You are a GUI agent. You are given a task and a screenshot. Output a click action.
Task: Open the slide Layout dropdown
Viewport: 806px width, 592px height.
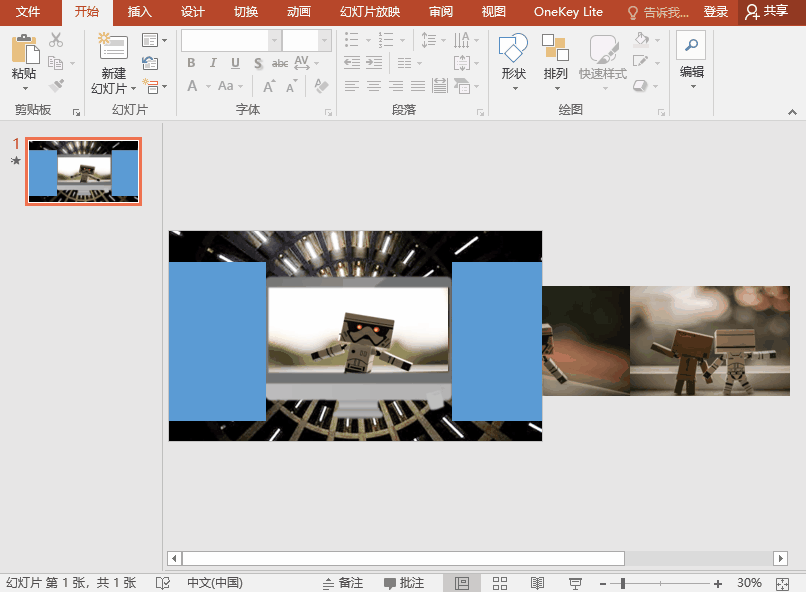click(x=154, y=41)
